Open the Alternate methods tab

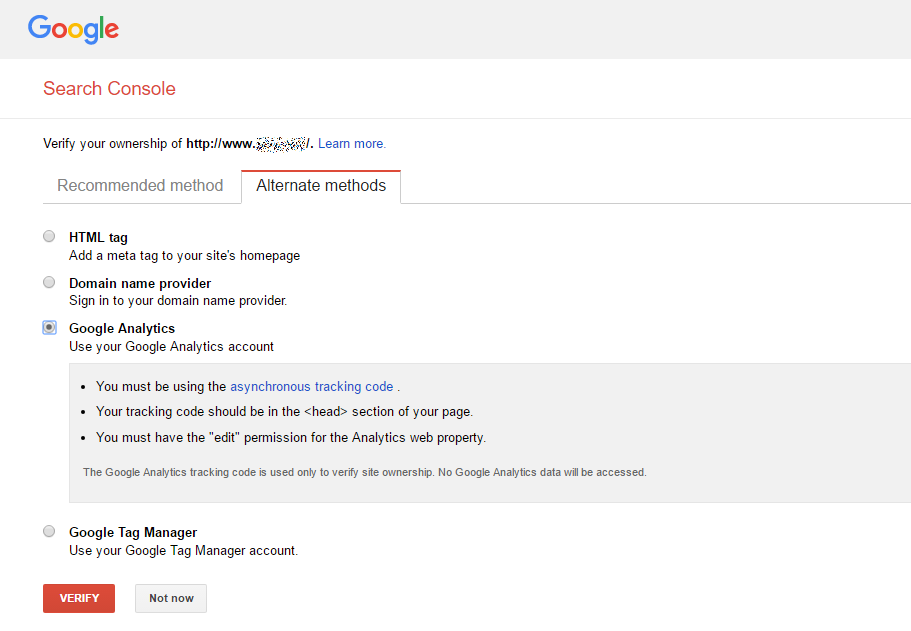[x=320, y=185]
